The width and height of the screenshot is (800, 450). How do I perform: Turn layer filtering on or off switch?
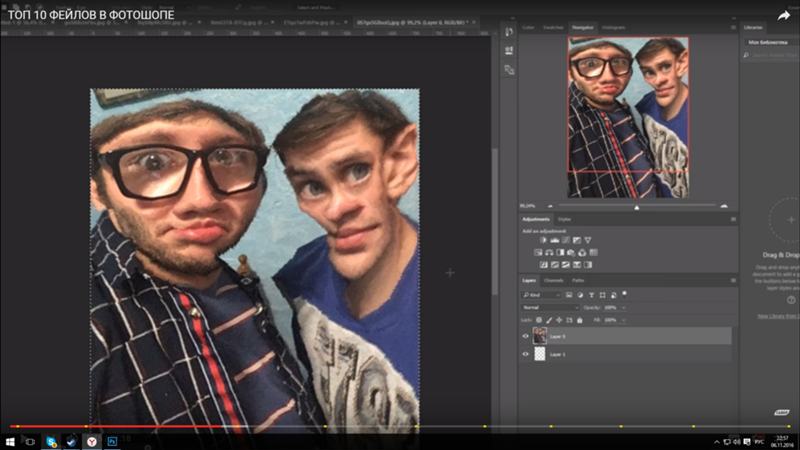[624, 294]
